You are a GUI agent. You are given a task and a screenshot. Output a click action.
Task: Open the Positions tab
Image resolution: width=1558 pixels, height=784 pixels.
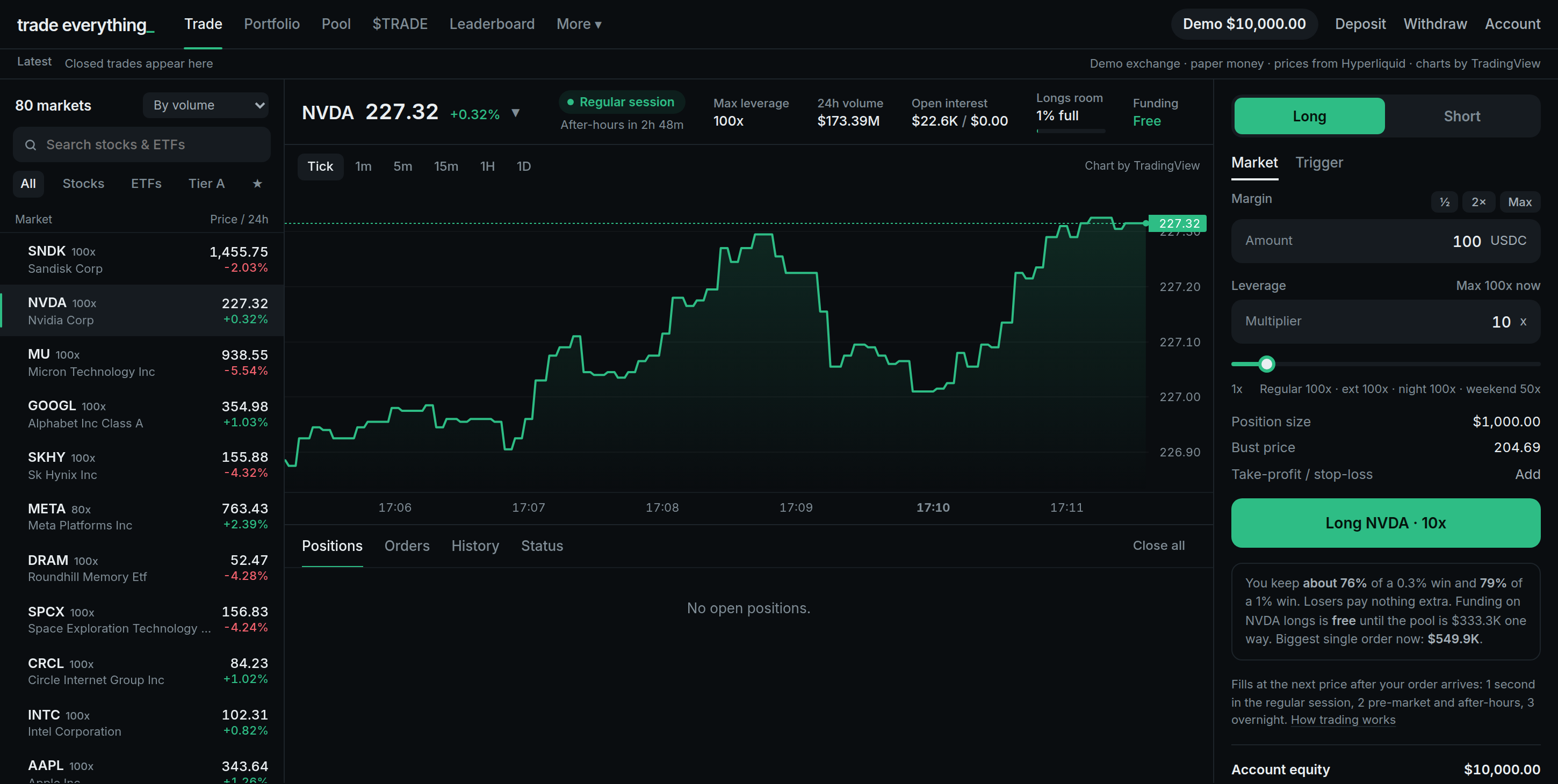332,546
